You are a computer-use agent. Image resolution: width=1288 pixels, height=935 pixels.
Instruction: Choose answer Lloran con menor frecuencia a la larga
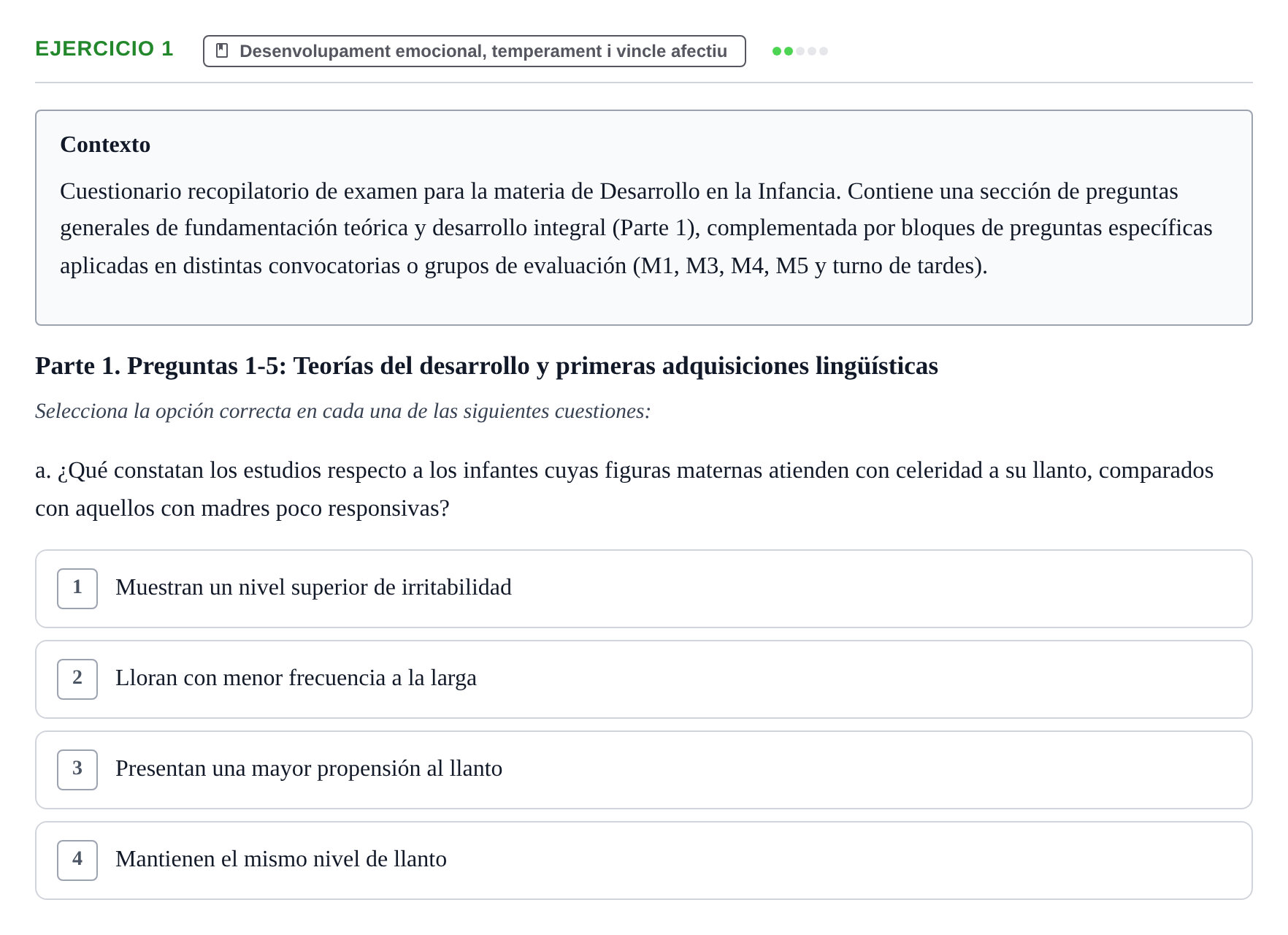pos(644,679)
